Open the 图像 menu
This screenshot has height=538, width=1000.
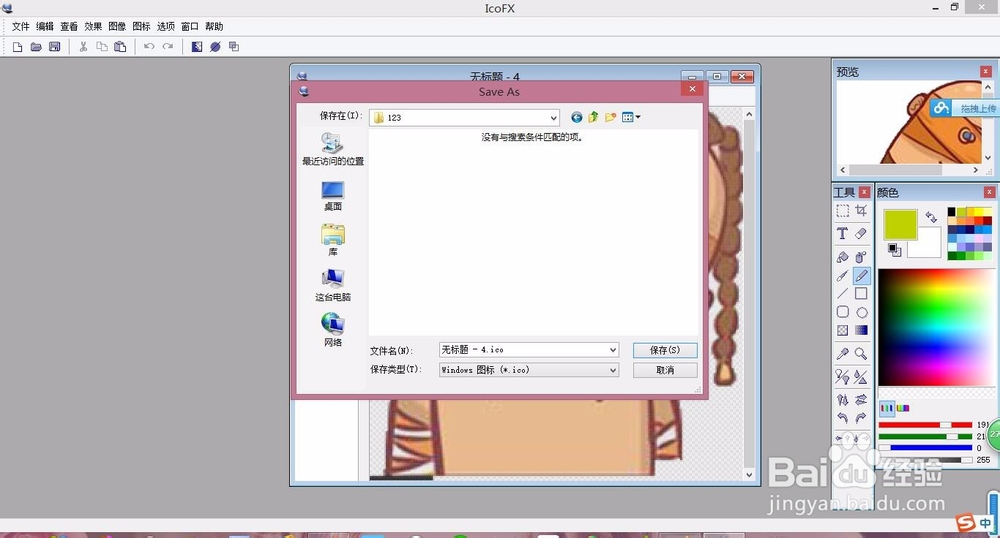[x=117, y=26]
